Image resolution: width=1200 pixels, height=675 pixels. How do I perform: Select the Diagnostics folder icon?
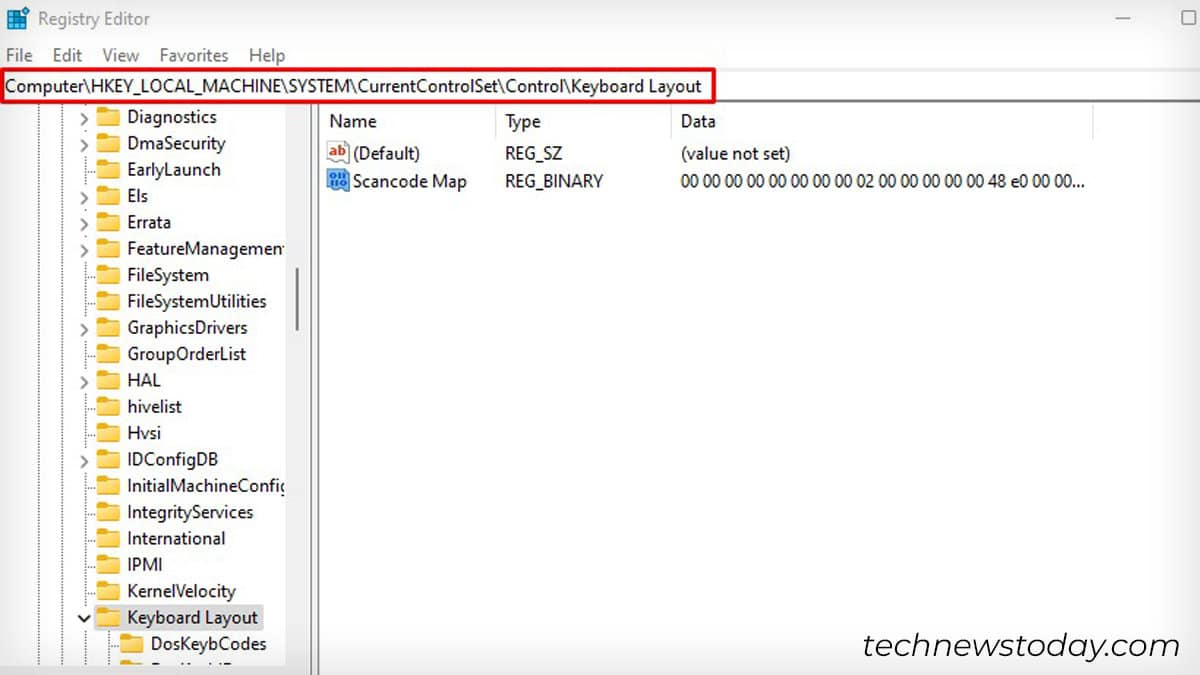point(108,117)
